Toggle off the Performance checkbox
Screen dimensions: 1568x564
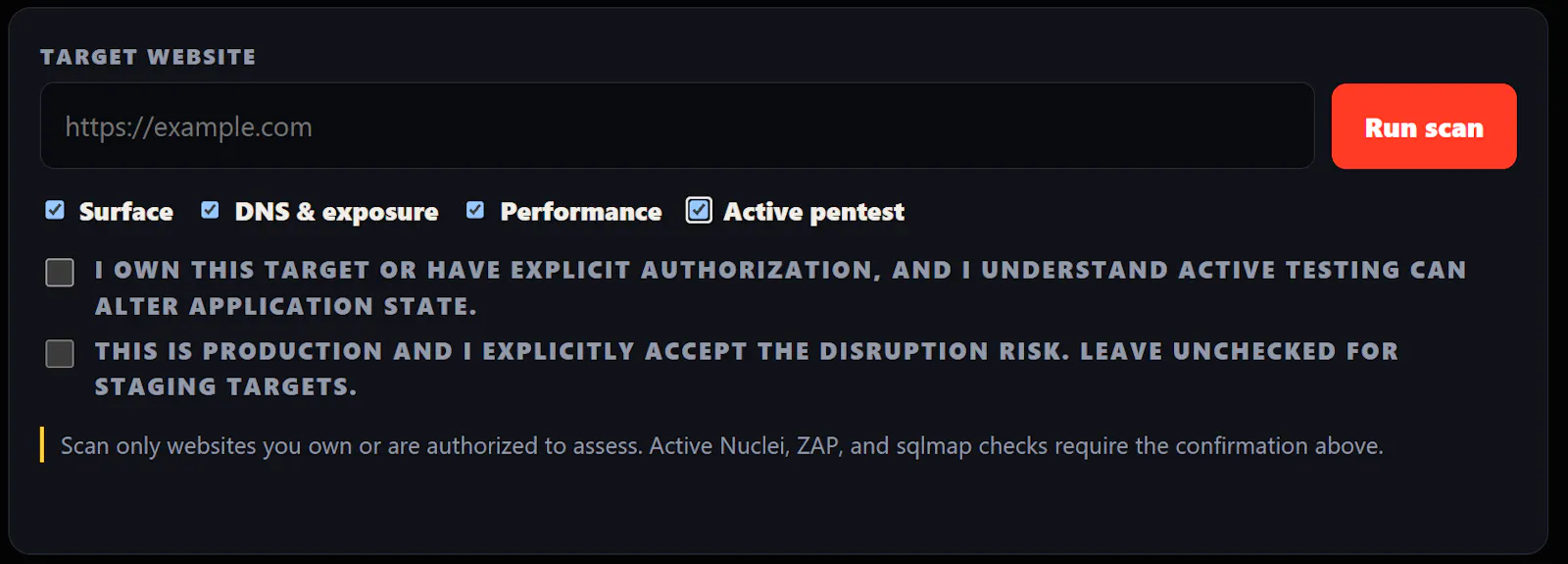[475, 210]
